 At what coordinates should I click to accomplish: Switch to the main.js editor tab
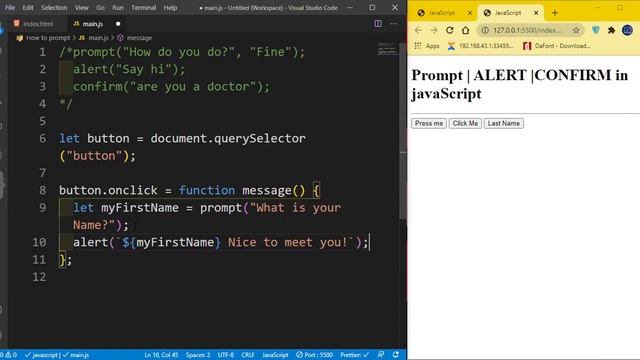(93, 24)
